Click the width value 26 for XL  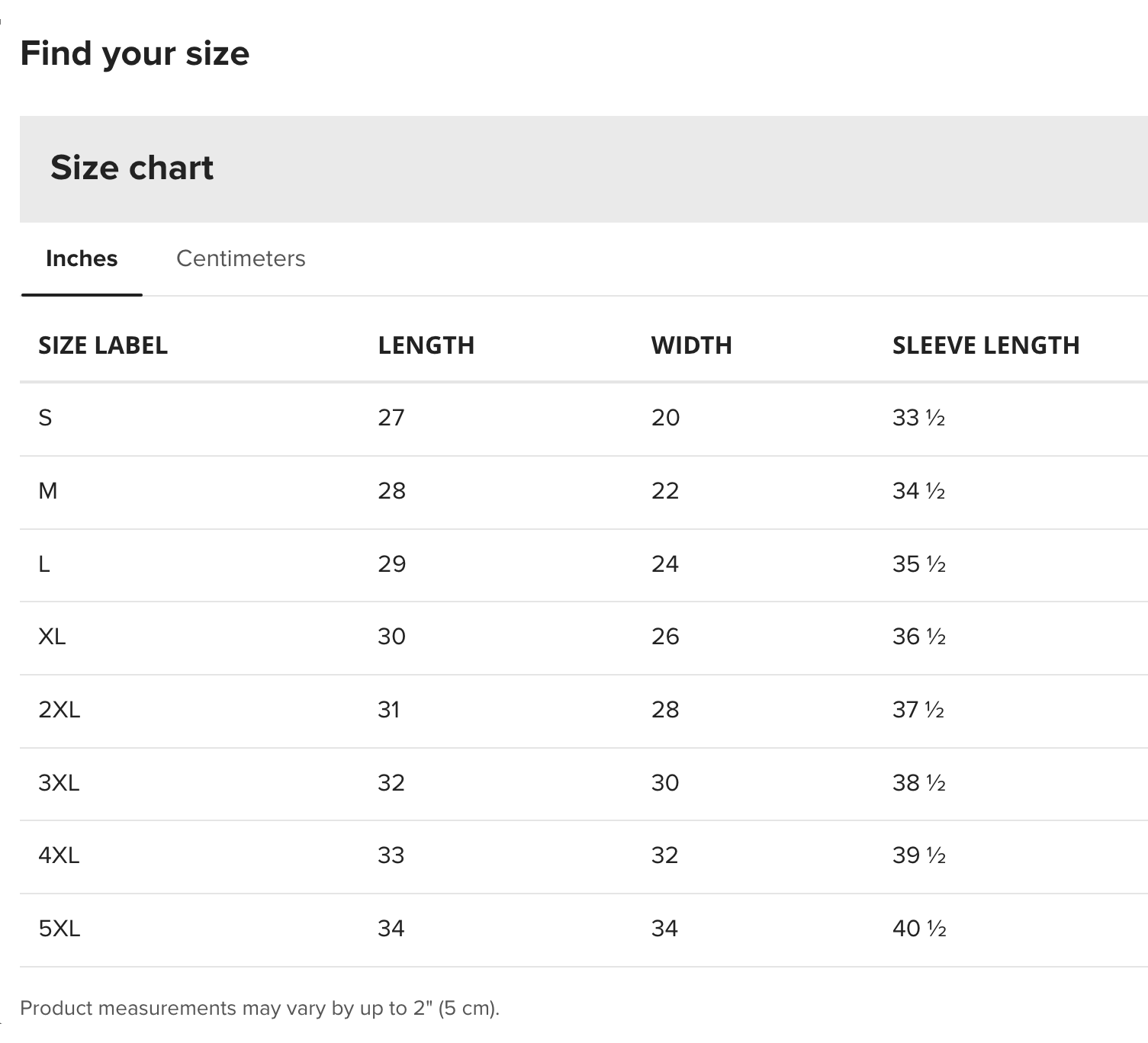point(665,637)
